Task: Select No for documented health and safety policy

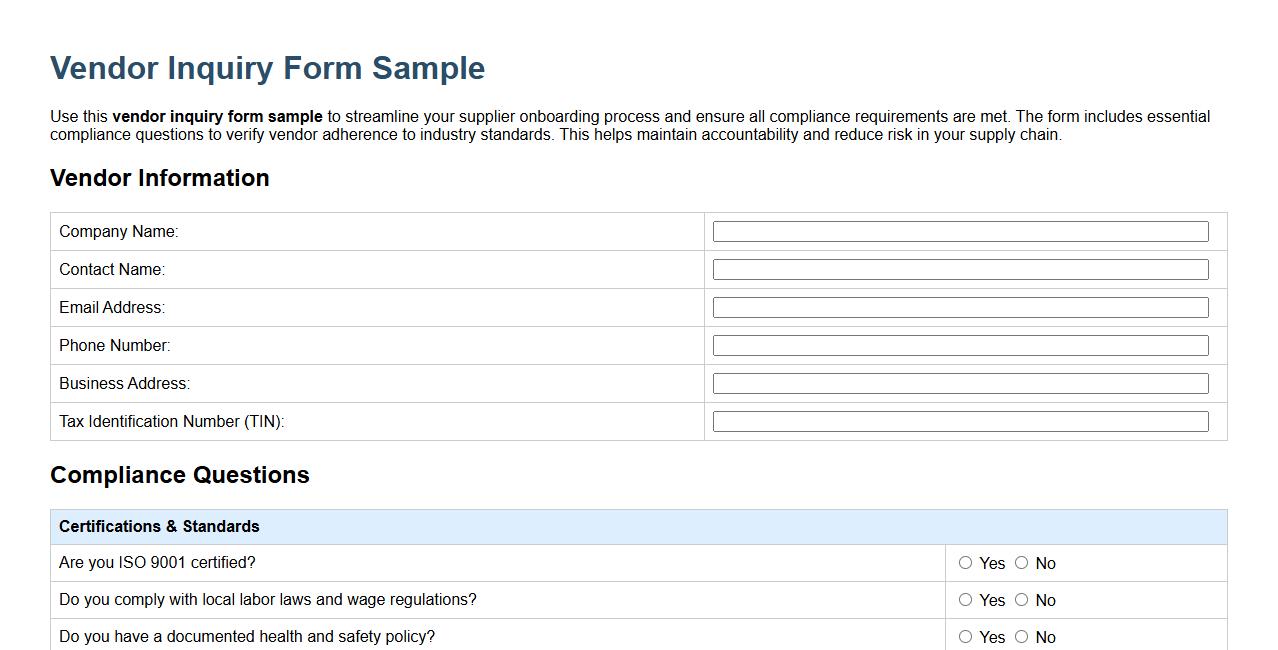Action: pos(1021,637)
